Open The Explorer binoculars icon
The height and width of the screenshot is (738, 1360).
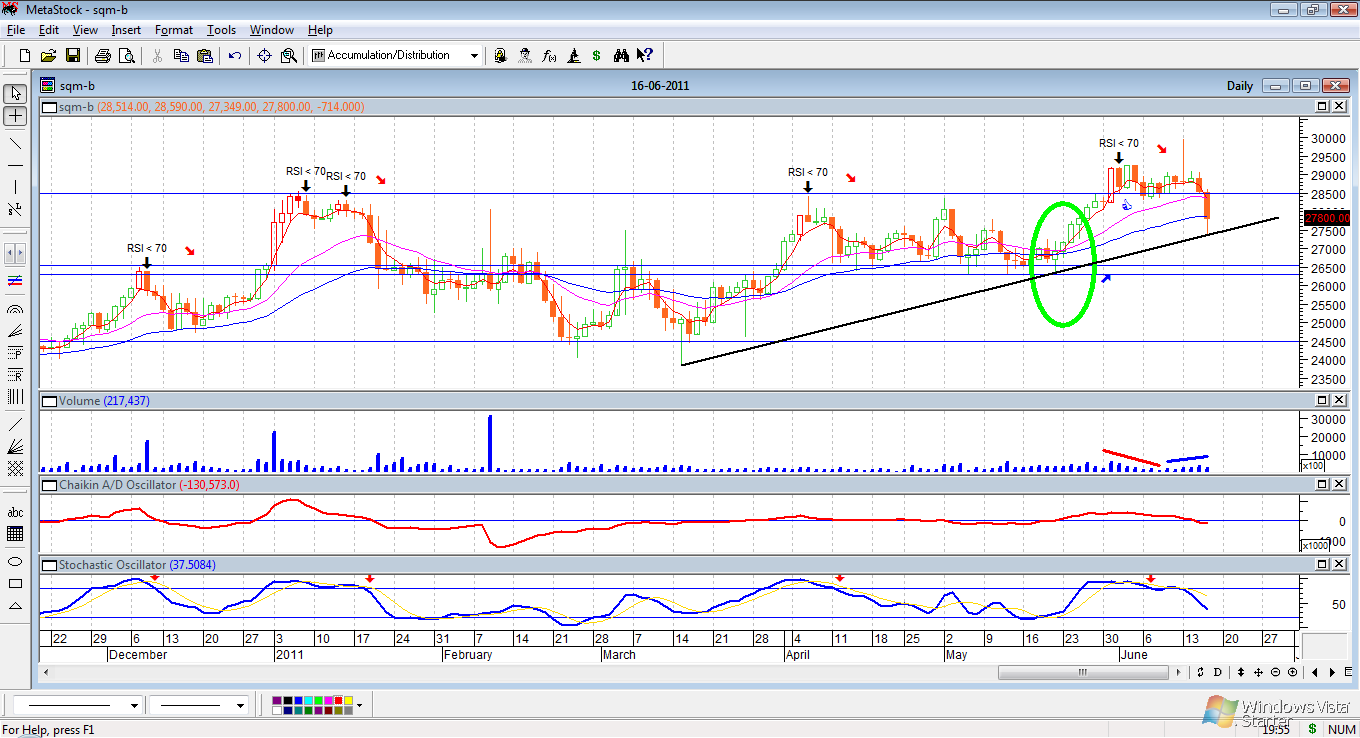[621, 56]
